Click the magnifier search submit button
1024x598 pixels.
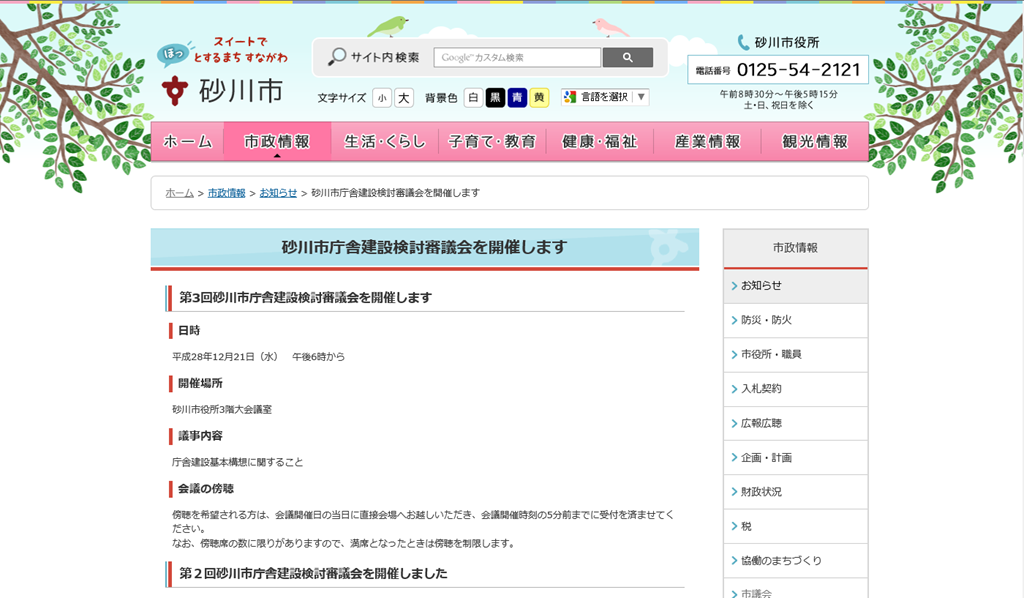point(628,58)
